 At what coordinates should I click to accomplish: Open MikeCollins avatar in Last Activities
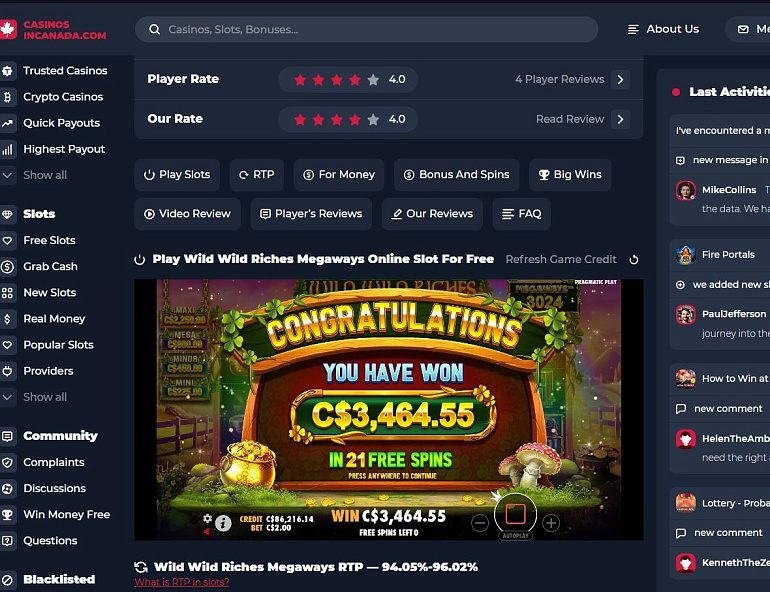[x=686, y=190]
